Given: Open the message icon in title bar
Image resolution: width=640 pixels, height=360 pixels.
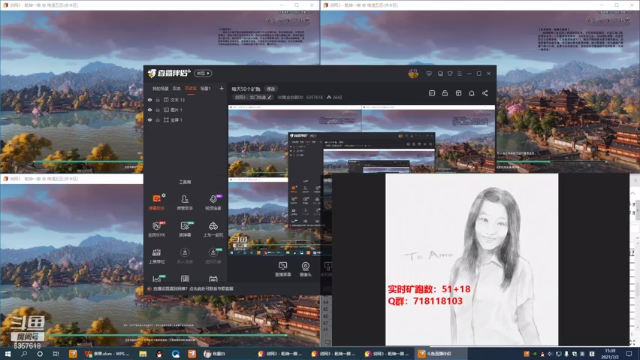Looking at the screenshot, I should click(x=429, y=73).
